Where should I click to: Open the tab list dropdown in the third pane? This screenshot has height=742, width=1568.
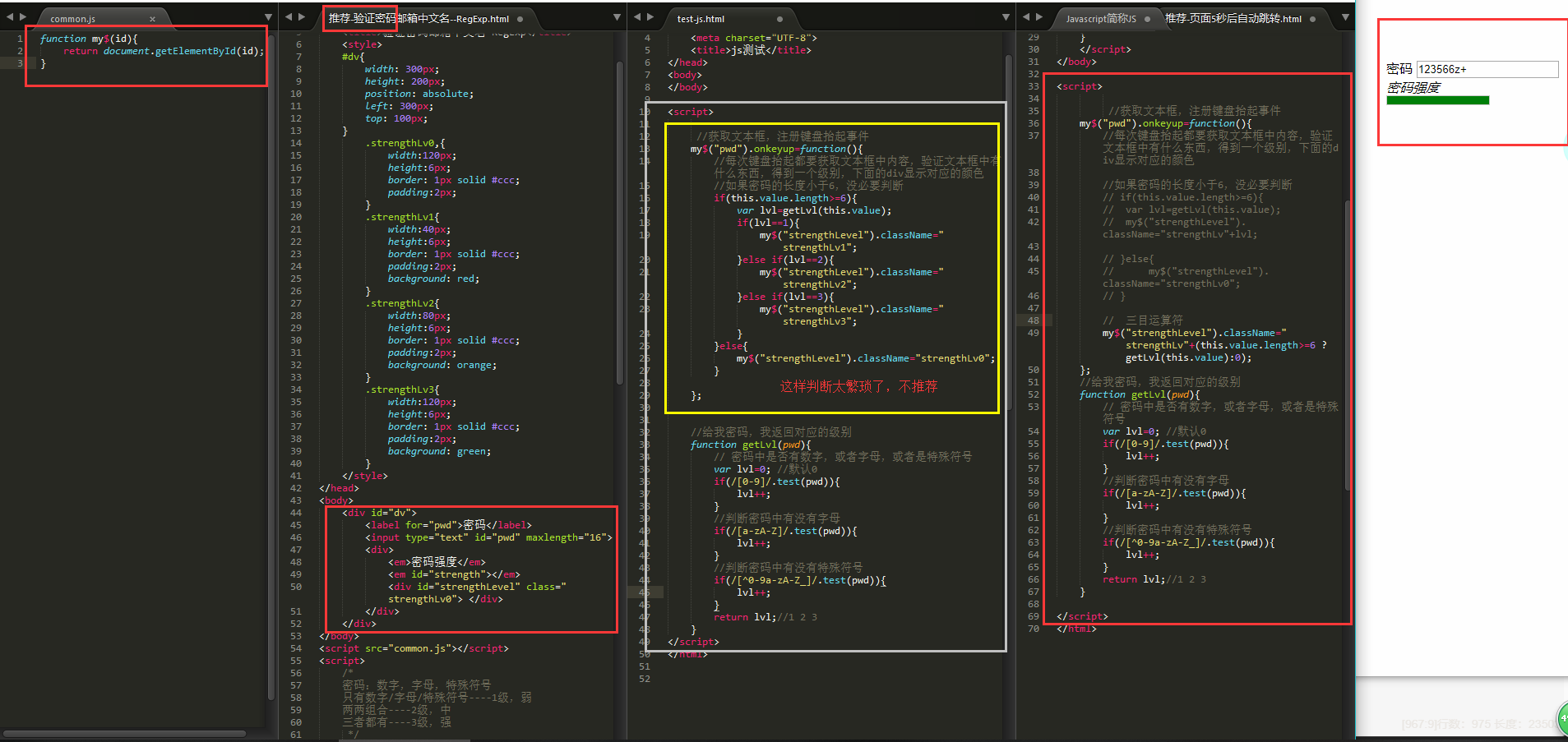(x=1005, y=16)
